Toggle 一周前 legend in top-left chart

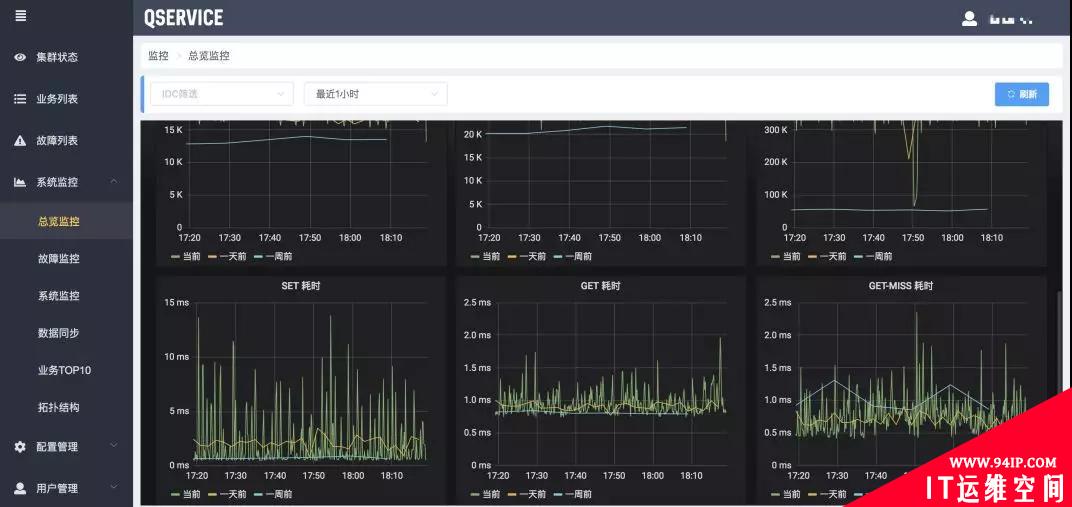[x=273, y=256]
